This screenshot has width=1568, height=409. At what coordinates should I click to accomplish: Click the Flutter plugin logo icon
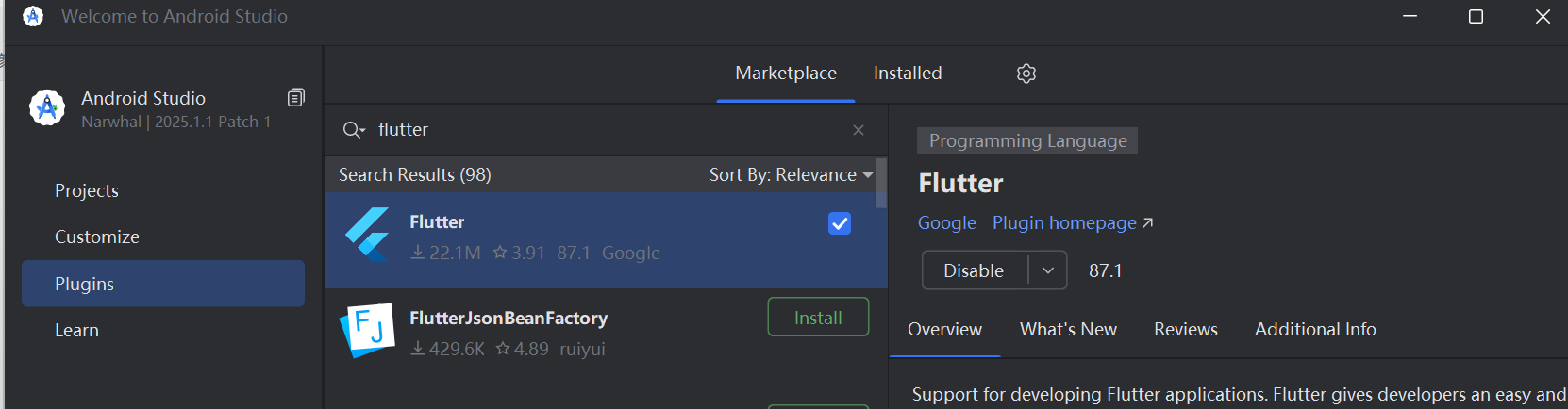pyautogui.click(x=368, y=235)
